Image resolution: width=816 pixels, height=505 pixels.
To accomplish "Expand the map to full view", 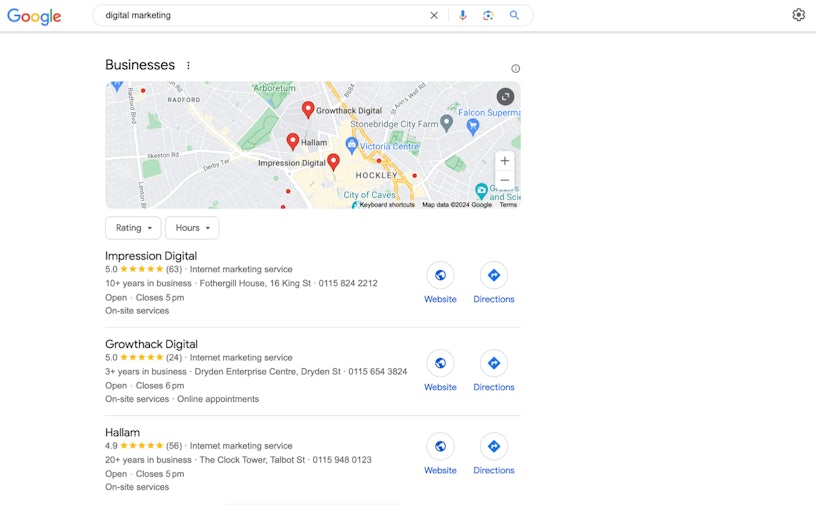I will (x=505, y=96).
